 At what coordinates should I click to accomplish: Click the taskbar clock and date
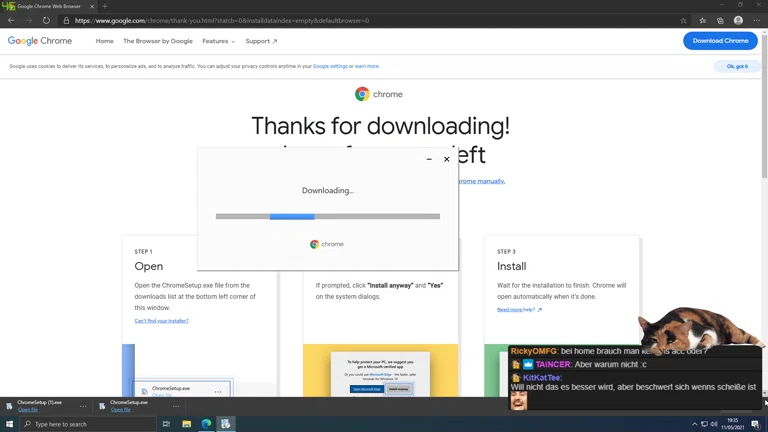(733, 424)
